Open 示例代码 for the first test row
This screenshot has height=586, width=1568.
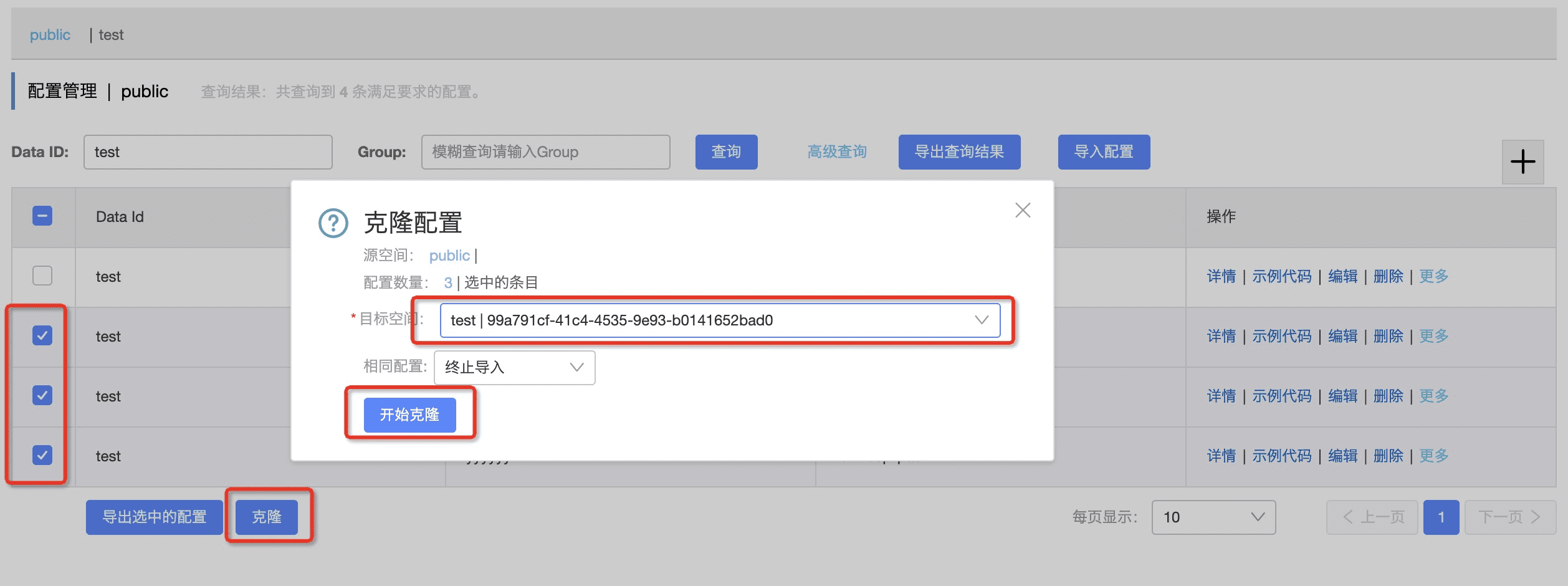[x=1282, y=276]
